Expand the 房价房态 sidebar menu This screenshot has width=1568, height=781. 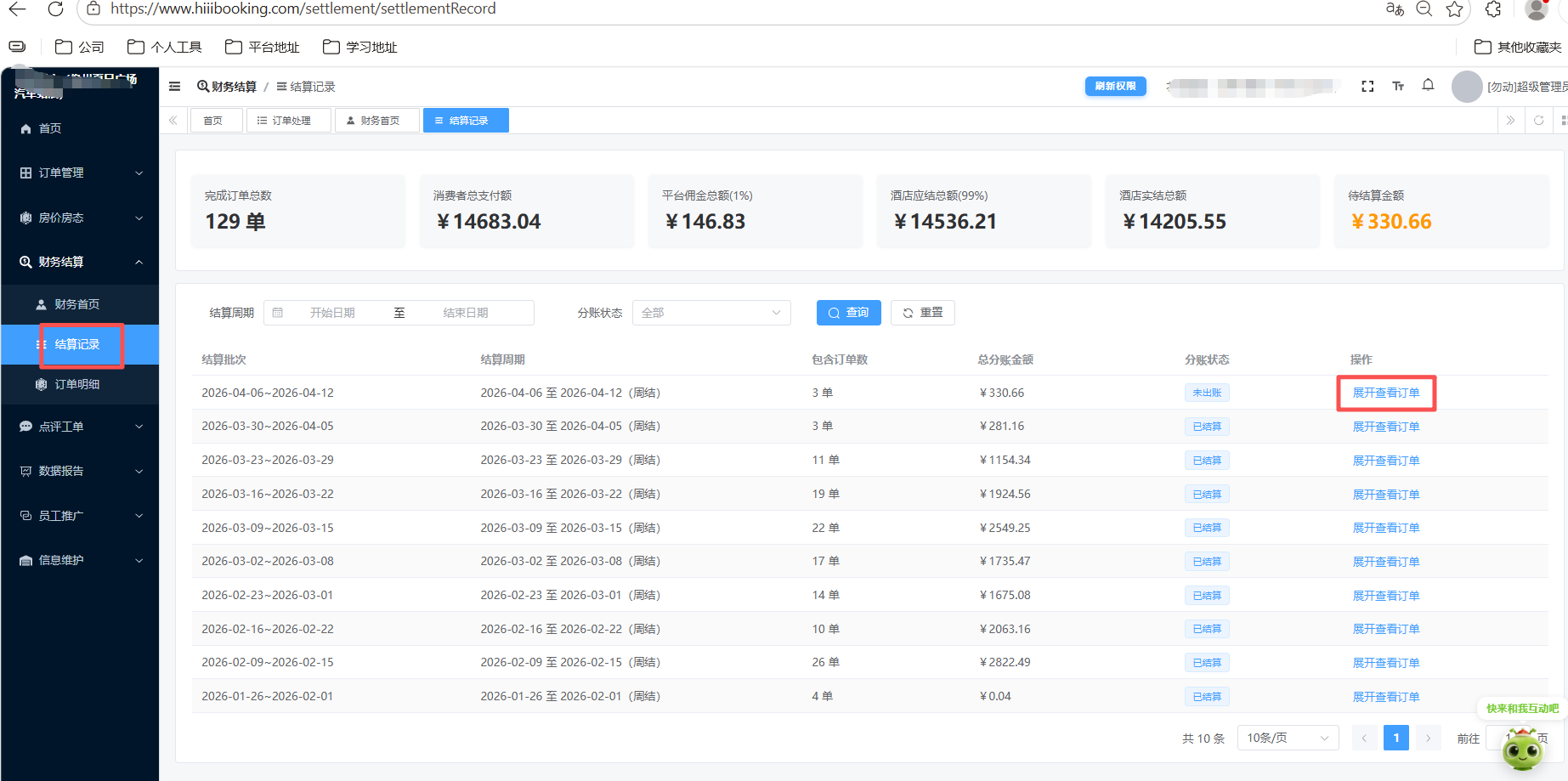point(80,218)
